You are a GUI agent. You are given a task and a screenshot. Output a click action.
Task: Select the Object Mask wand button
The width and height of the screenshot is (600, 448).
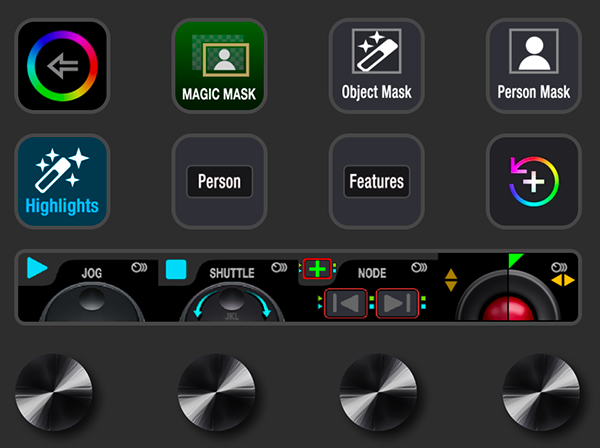[x=377, y=66]
